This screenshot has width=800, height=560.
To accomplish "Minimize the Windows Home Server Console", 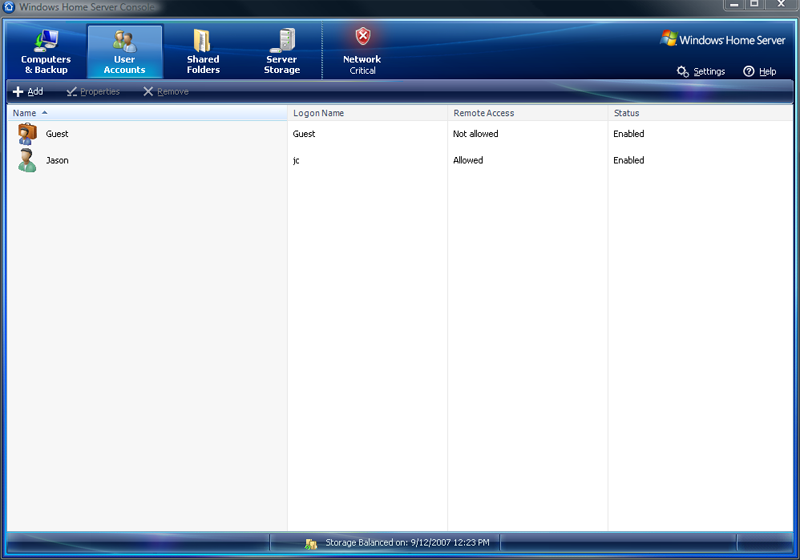I will pyautogui.click(x=734, y=5).
